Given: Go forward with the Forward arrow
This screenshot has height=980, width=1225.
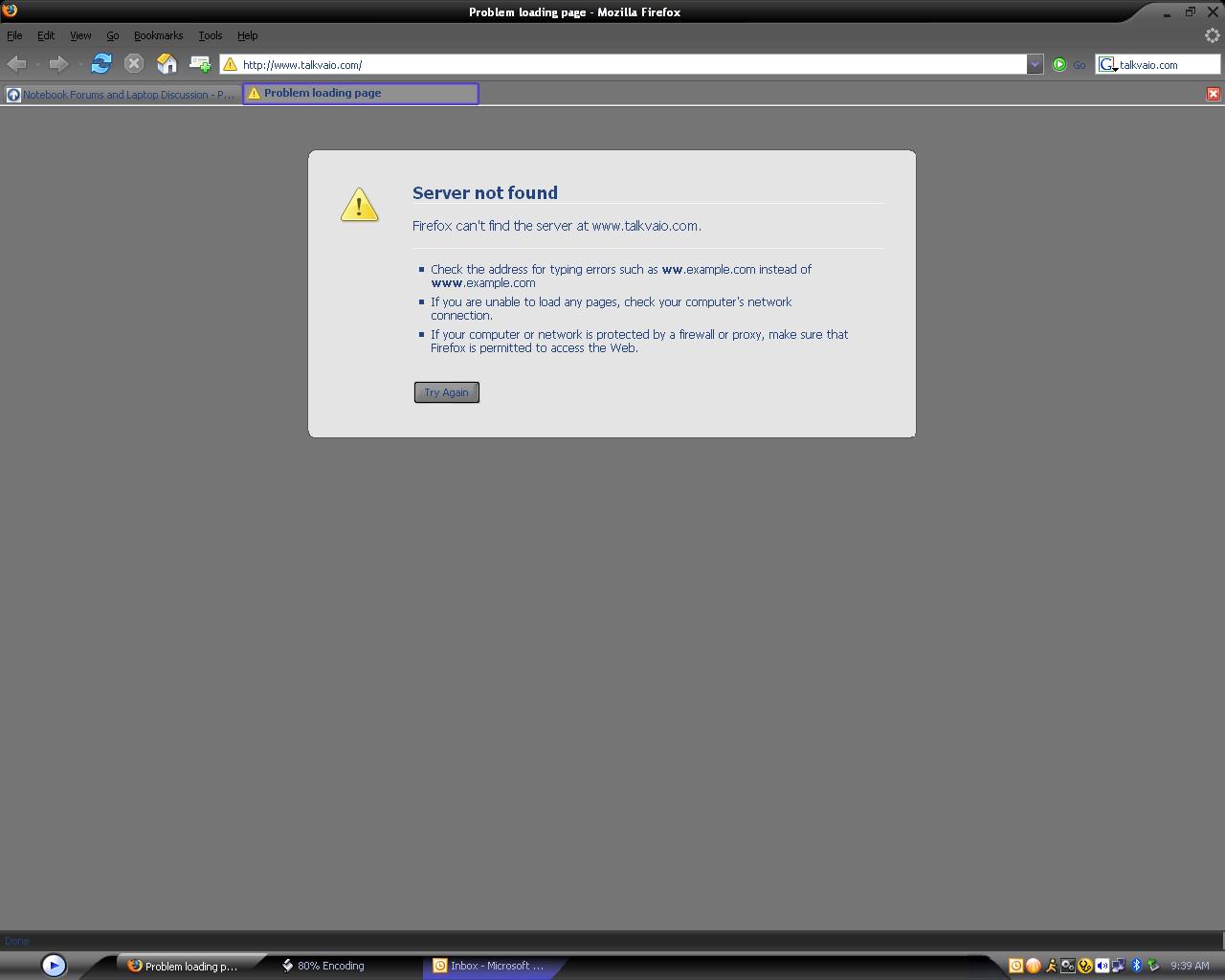Looking at the screenshot, I should coord(57,64).
